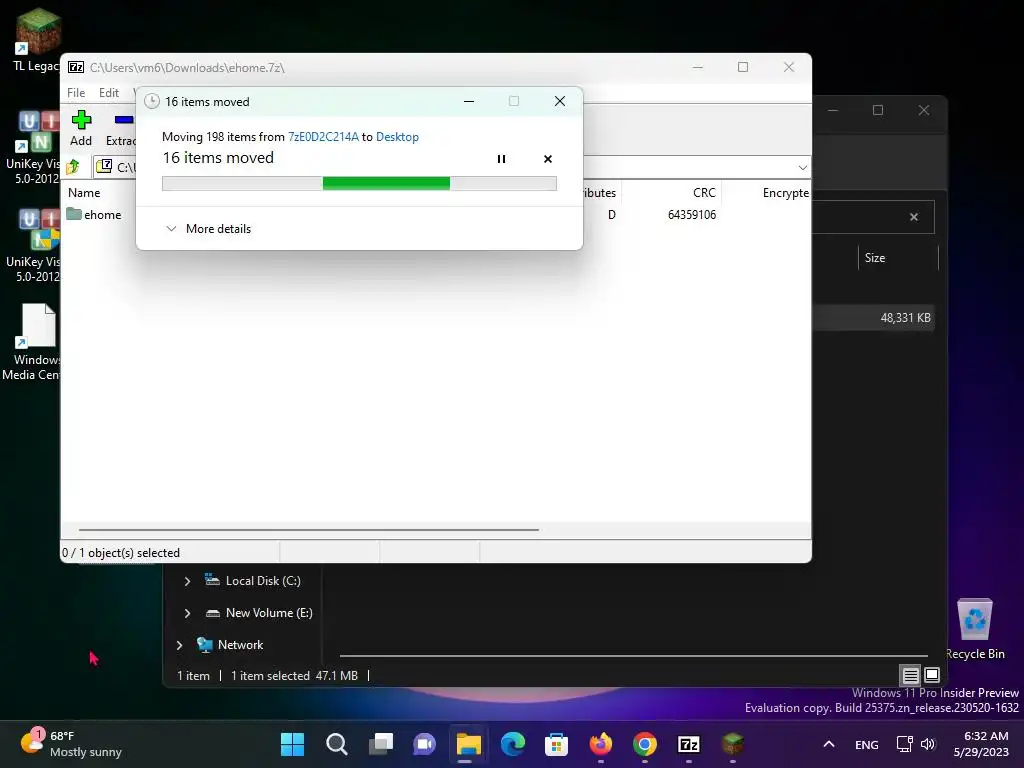Screen dimensions: 1024x768
Task: Click the green move progress bar
Action: pyautogui.click(x=359, y=184)
